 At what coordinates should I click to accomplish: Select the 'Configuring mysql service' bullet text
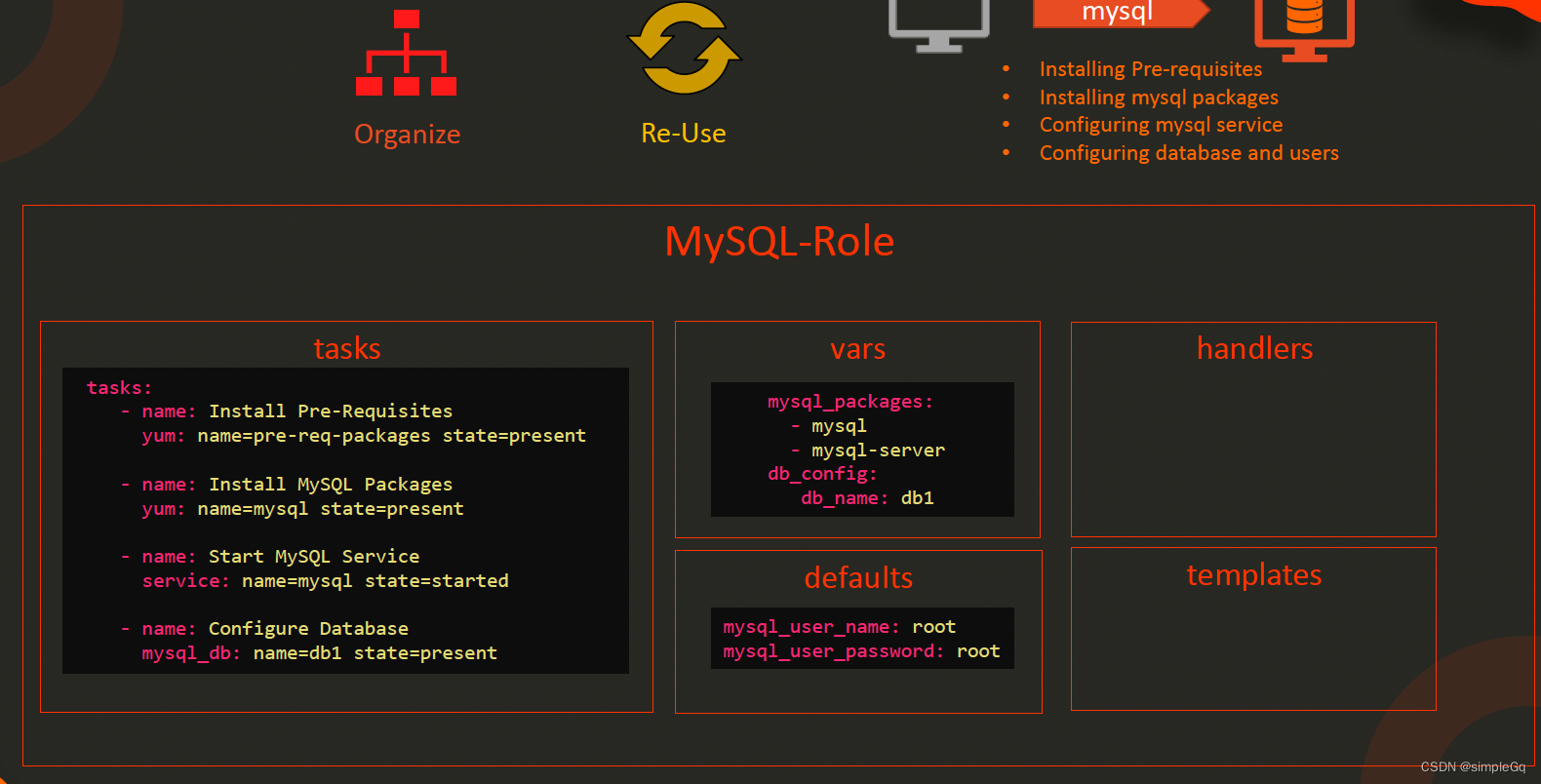1161,125
